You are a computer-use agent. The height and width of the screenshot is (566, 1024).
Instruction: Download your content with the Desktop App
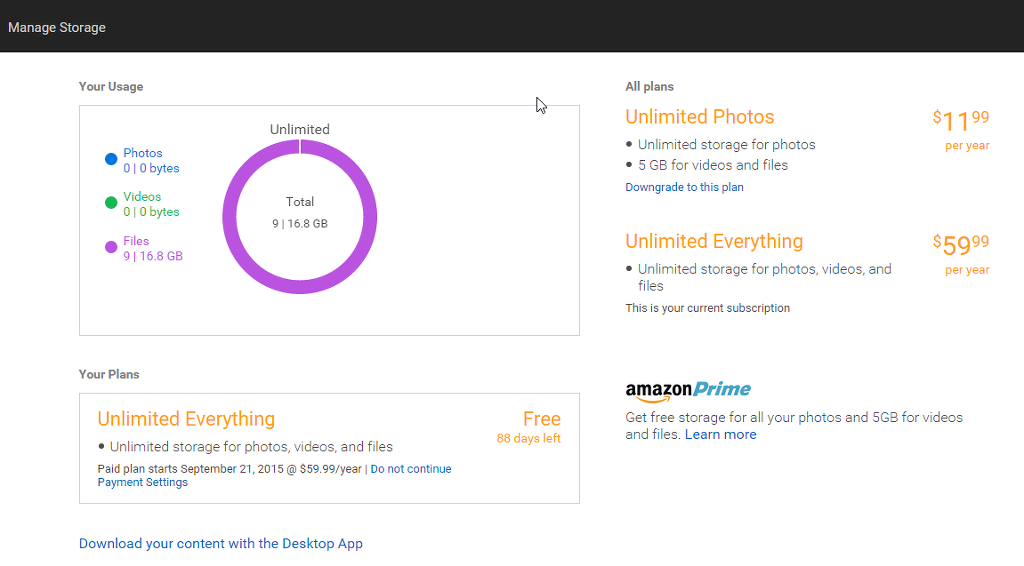pos(221,544)
